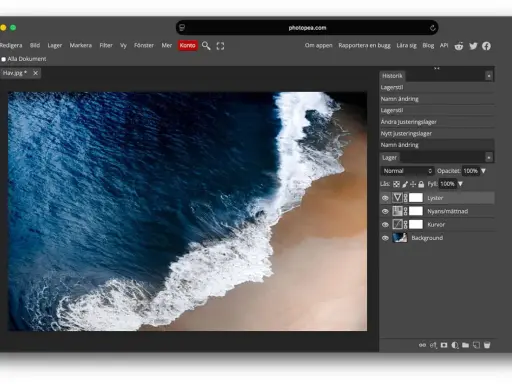Select the Lager panel tab

389,157
